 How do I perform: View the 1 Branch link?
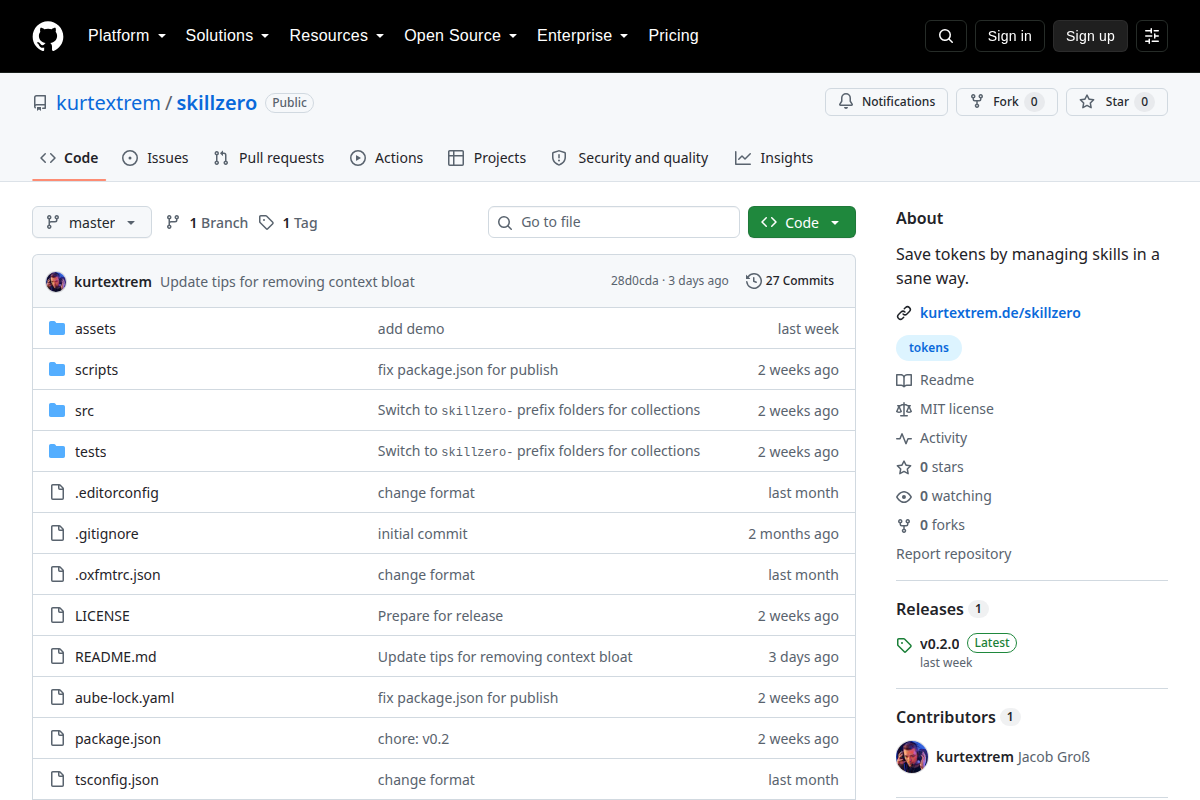tap(207, 223)
